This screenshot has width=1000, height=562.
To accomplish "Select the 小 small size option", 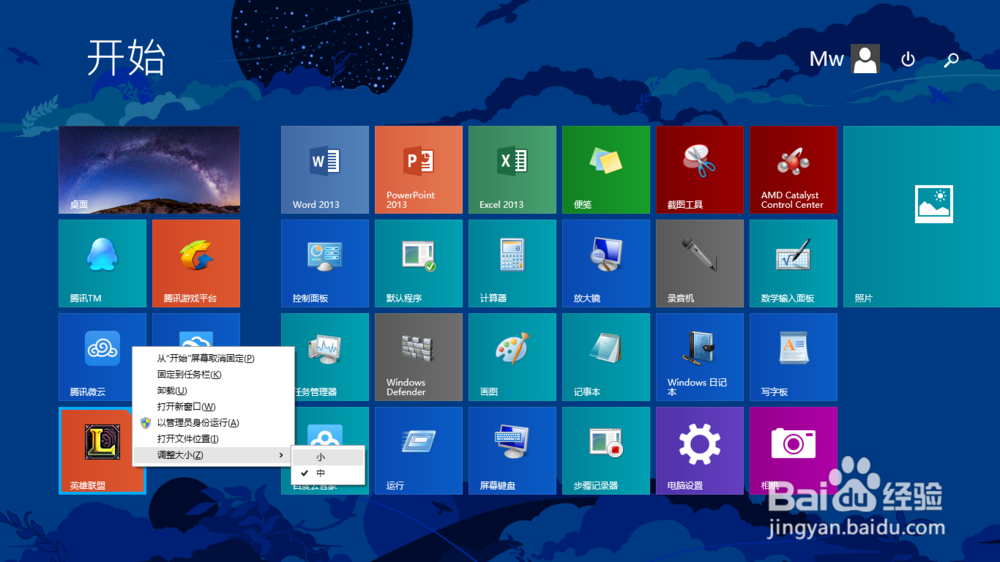I will [x=328, y=457].
